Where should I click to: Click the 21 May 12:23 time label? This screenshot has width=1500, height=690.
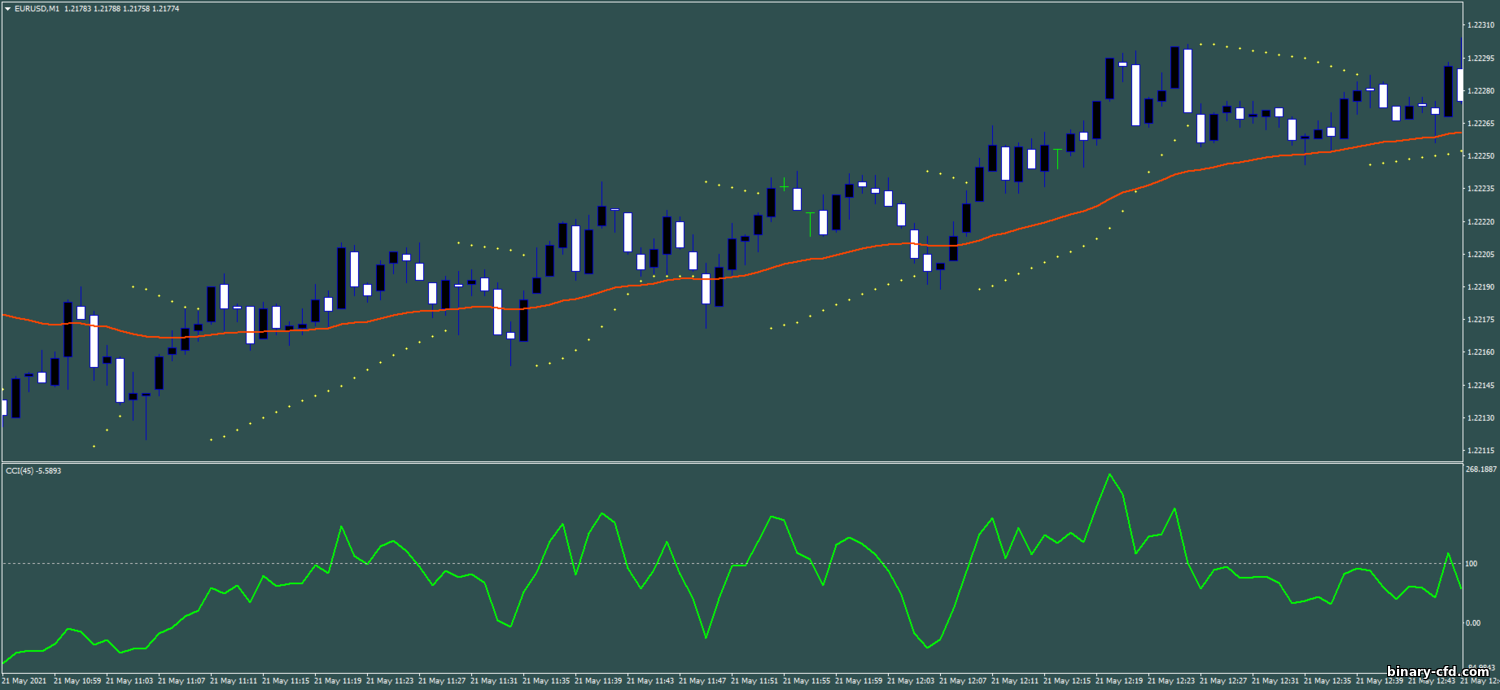[1171, 681]
